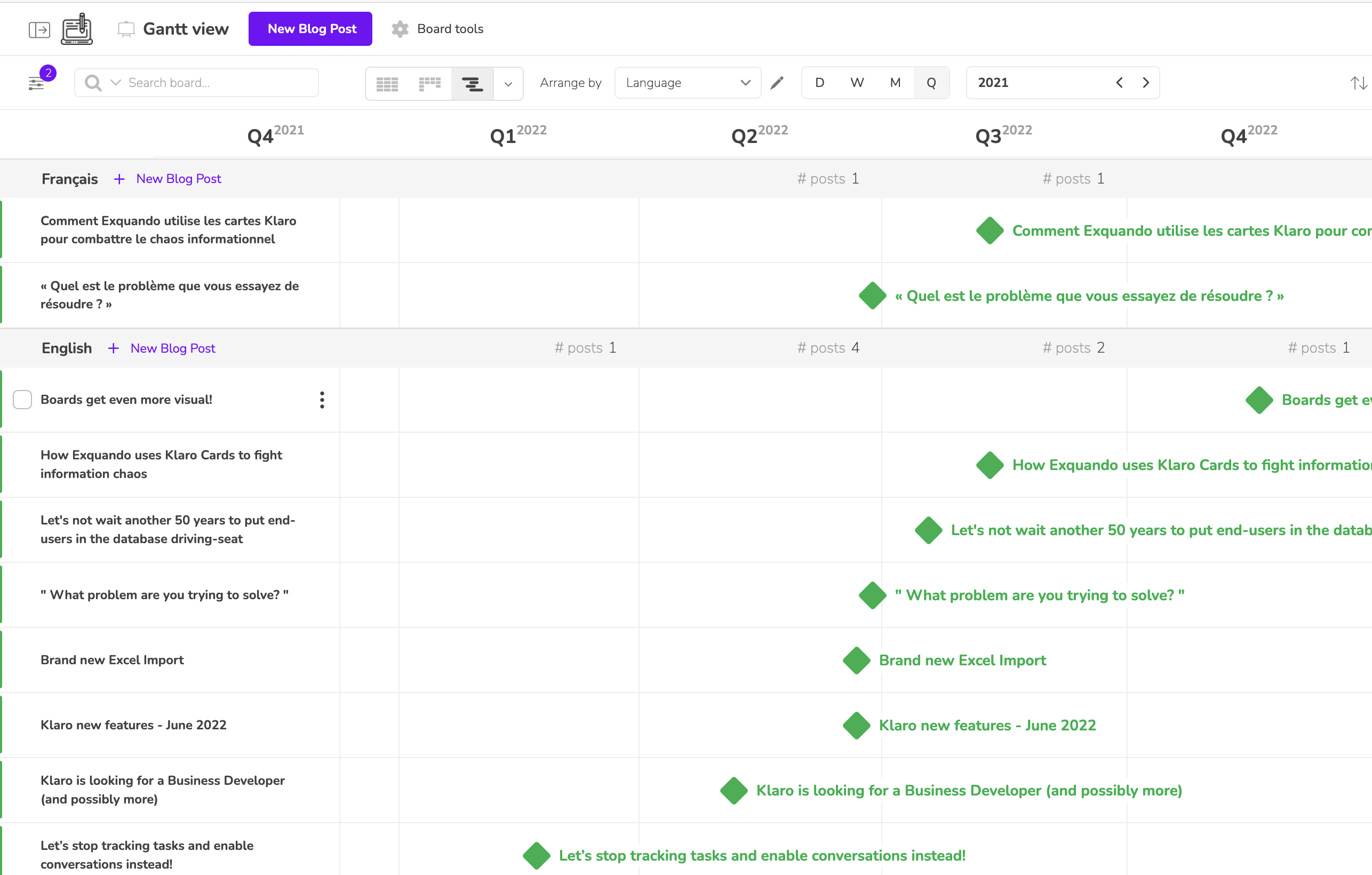Click Board tools label

(x=450, y=29)
